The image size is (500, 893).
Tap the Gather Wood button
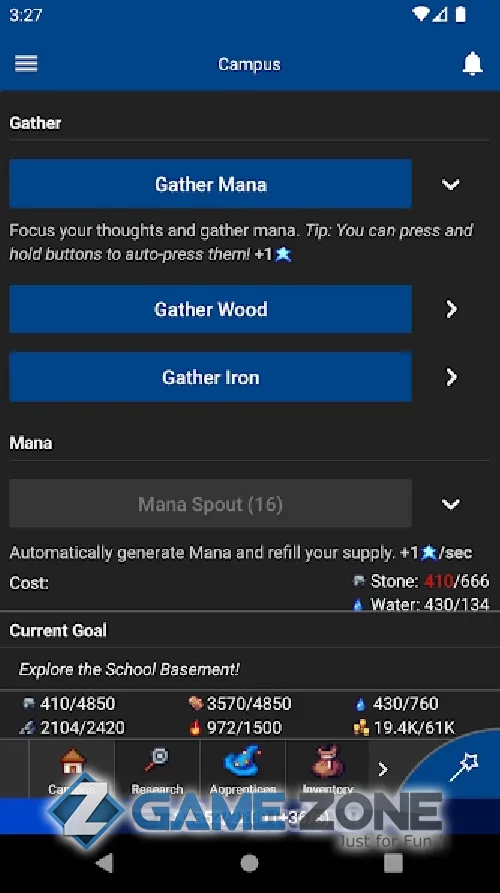210,309
